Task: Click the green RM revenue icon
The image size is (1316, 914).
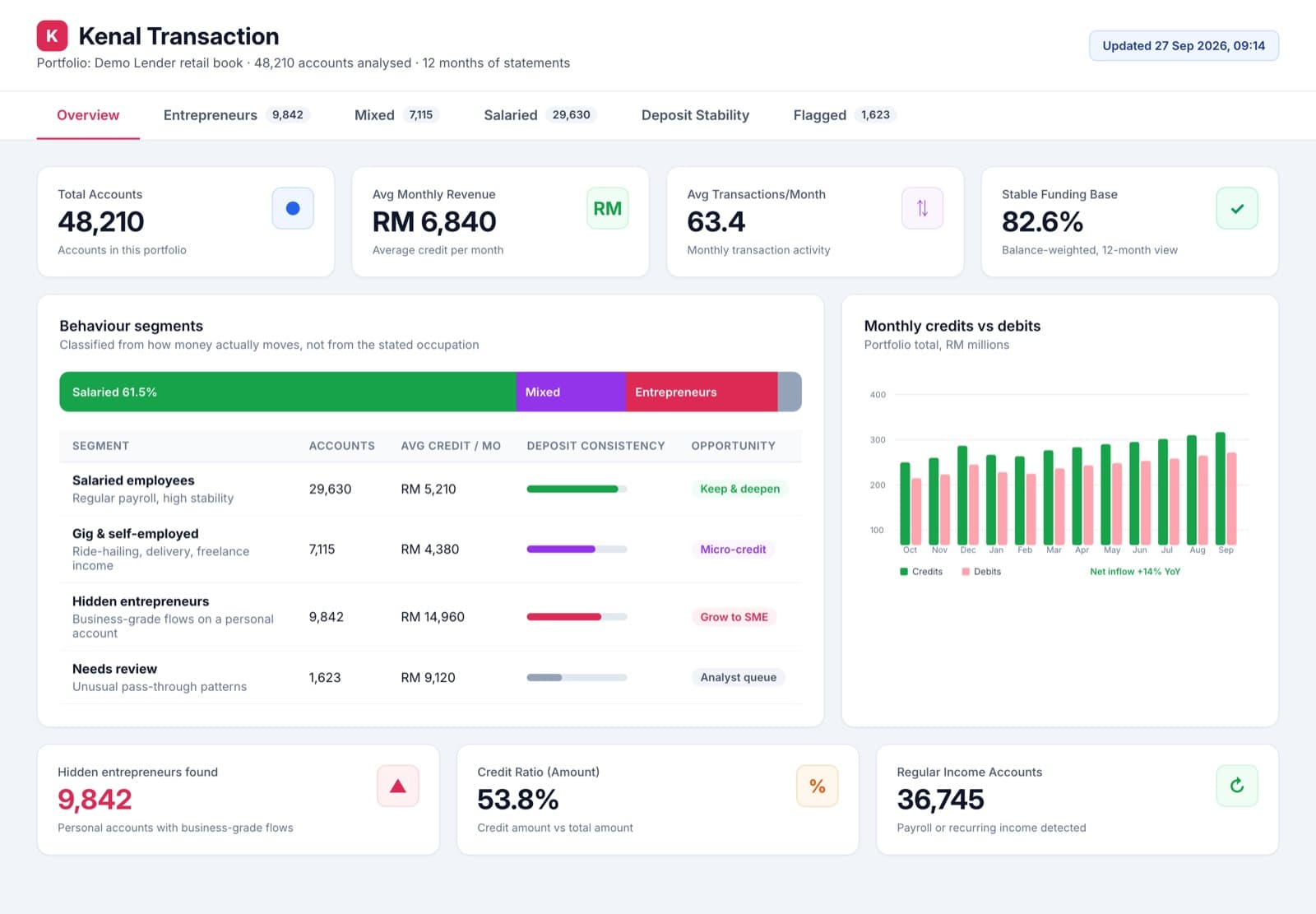Action: (608, 208)
